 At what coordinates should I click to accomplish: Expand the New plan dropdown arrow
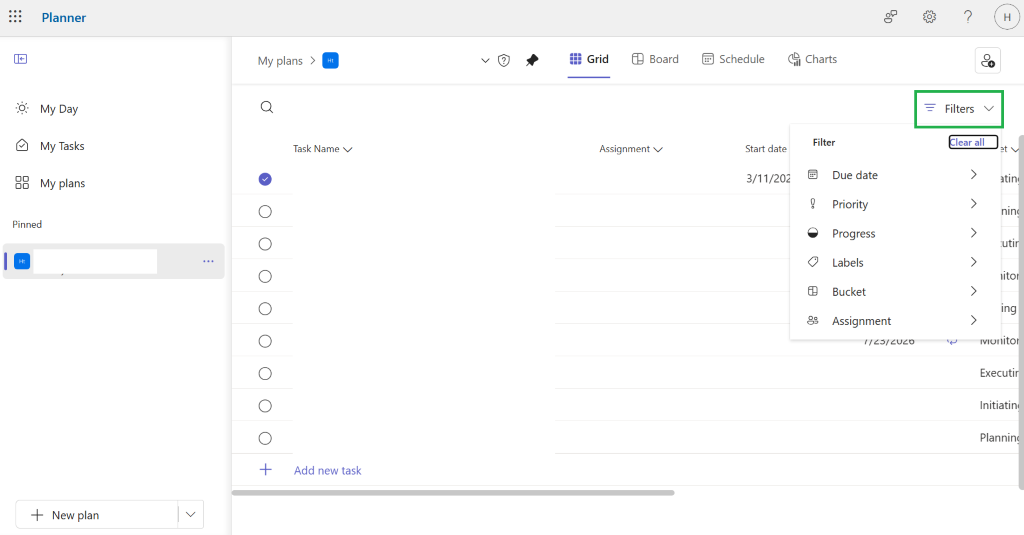click(x=191, y=515)
